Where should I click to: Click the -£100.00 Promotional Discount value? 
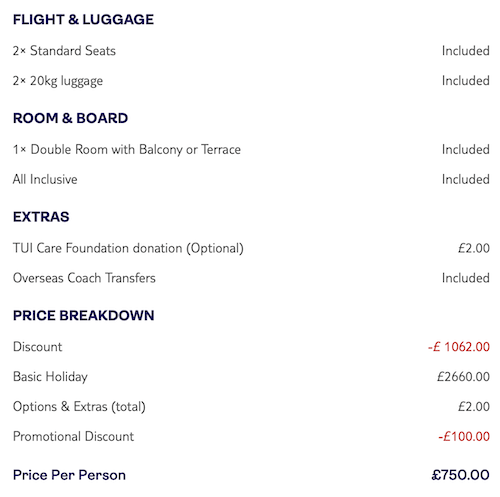464,436
